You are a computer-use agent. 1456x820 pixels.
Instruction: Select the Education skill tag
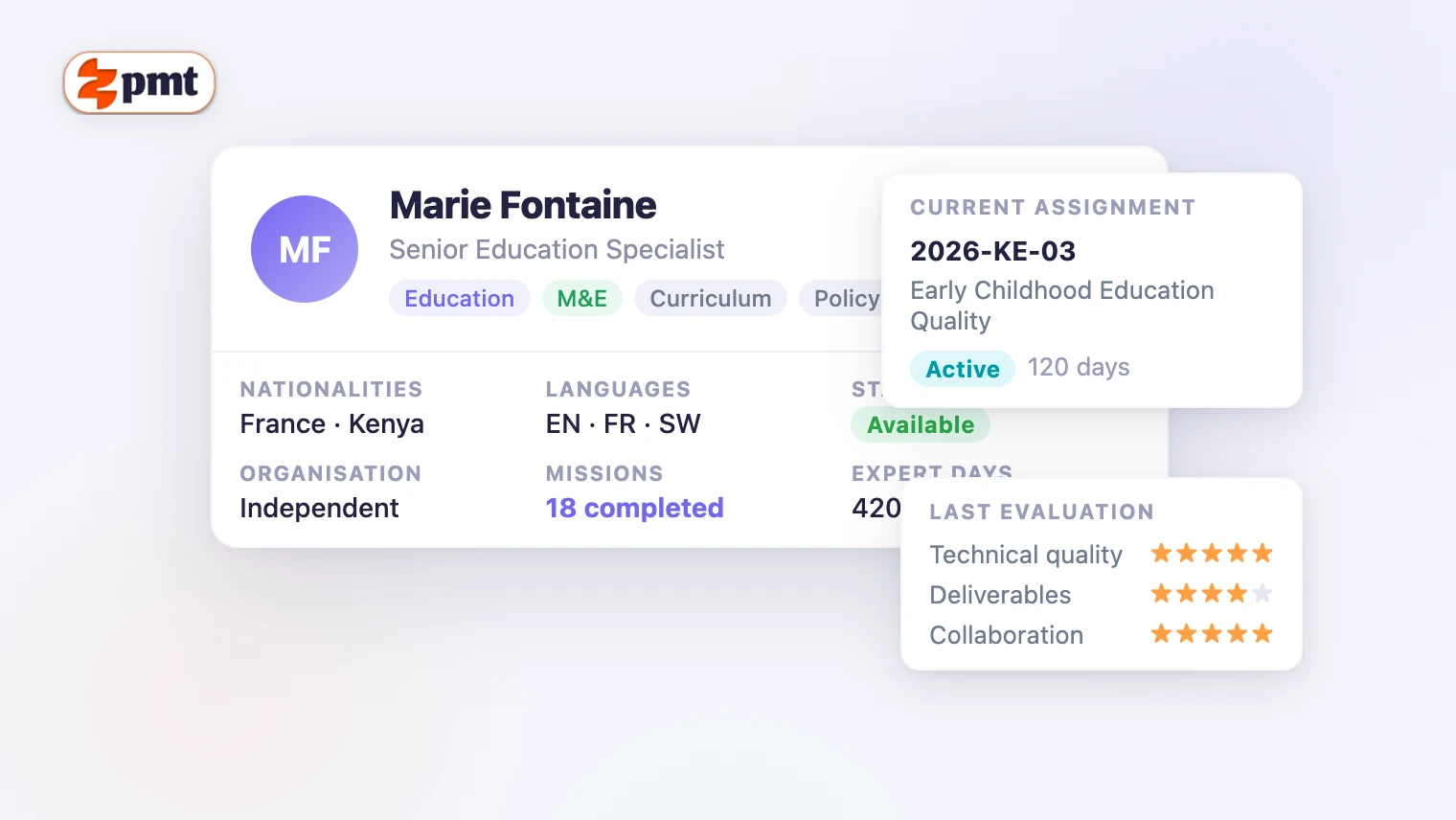click(x=460, y=299)
